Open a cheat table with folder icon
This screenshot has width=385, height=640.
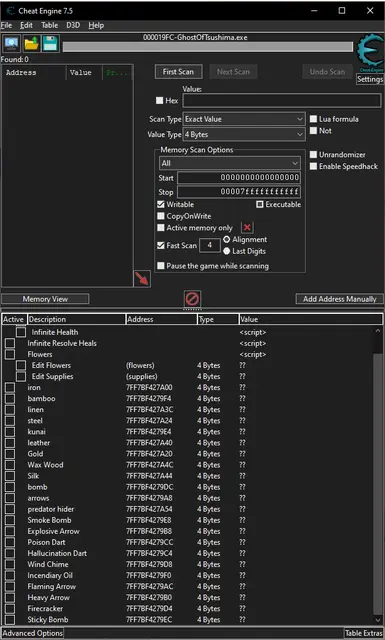coord(31,43)
